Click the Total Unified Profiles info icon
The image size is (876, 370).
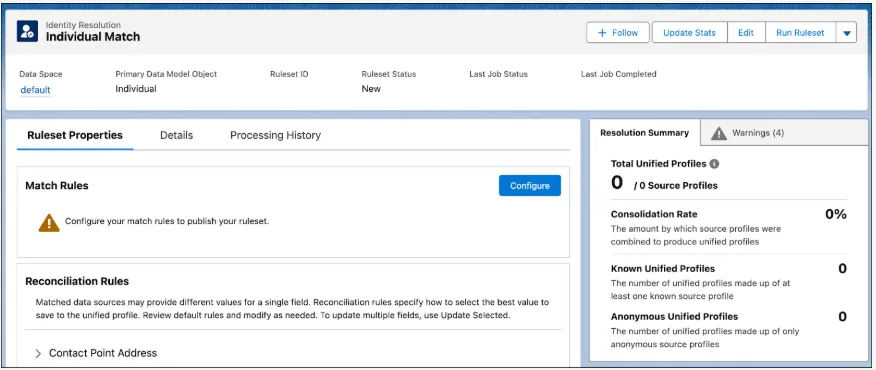[714, 164]
